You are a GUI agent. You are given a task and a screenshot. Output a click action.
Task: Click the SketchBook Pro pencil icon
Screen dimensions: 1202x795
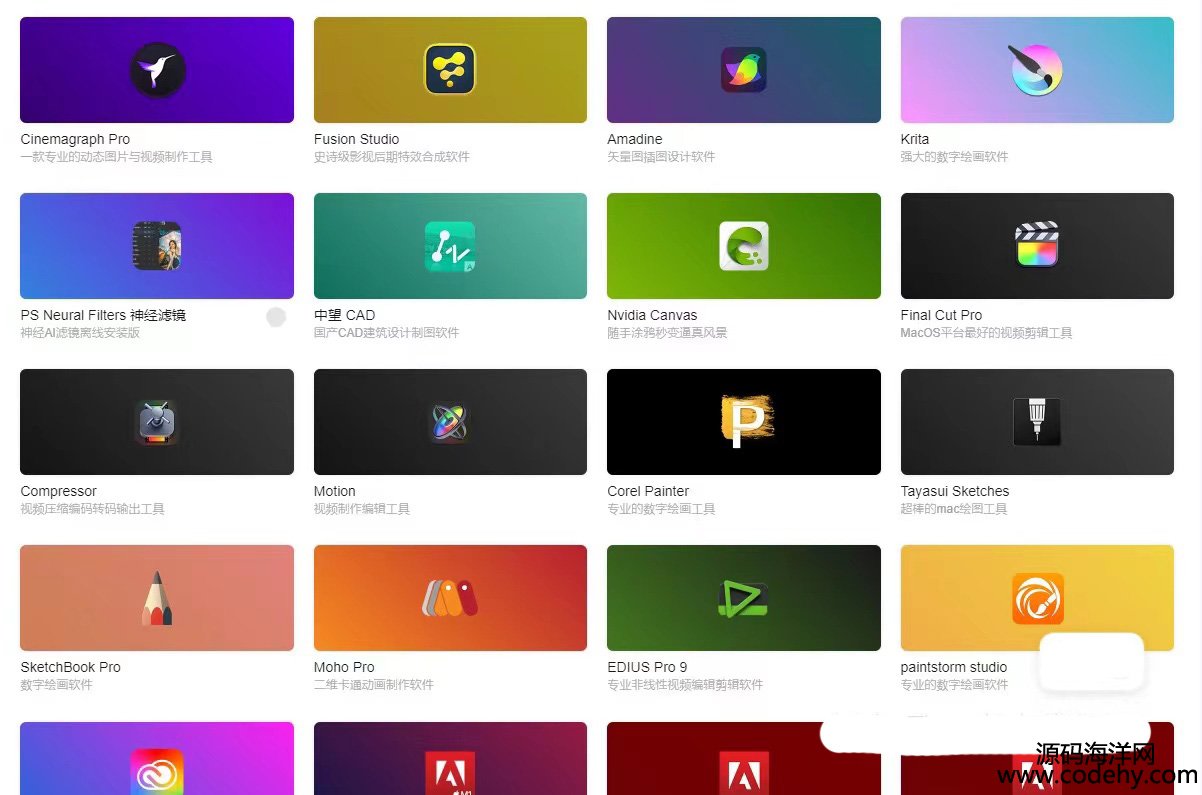coord(157,598)
